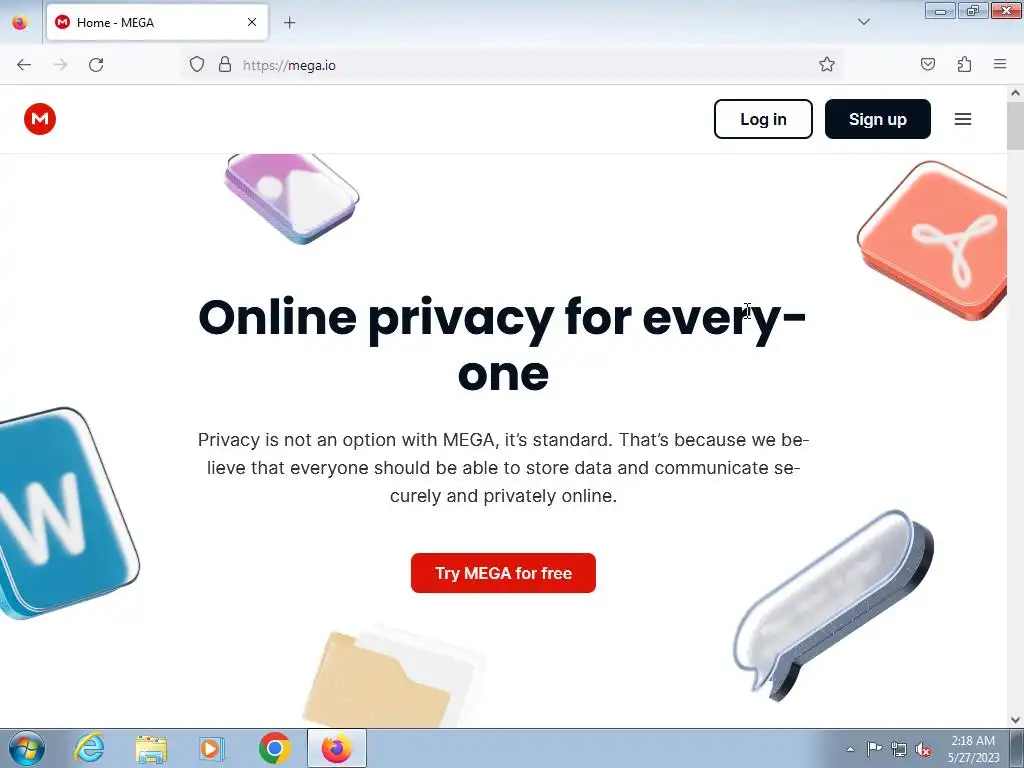Show hidden system tray icons
Image resolution: width=1024 pixels, height=768 pixels.
pos(850,749)
